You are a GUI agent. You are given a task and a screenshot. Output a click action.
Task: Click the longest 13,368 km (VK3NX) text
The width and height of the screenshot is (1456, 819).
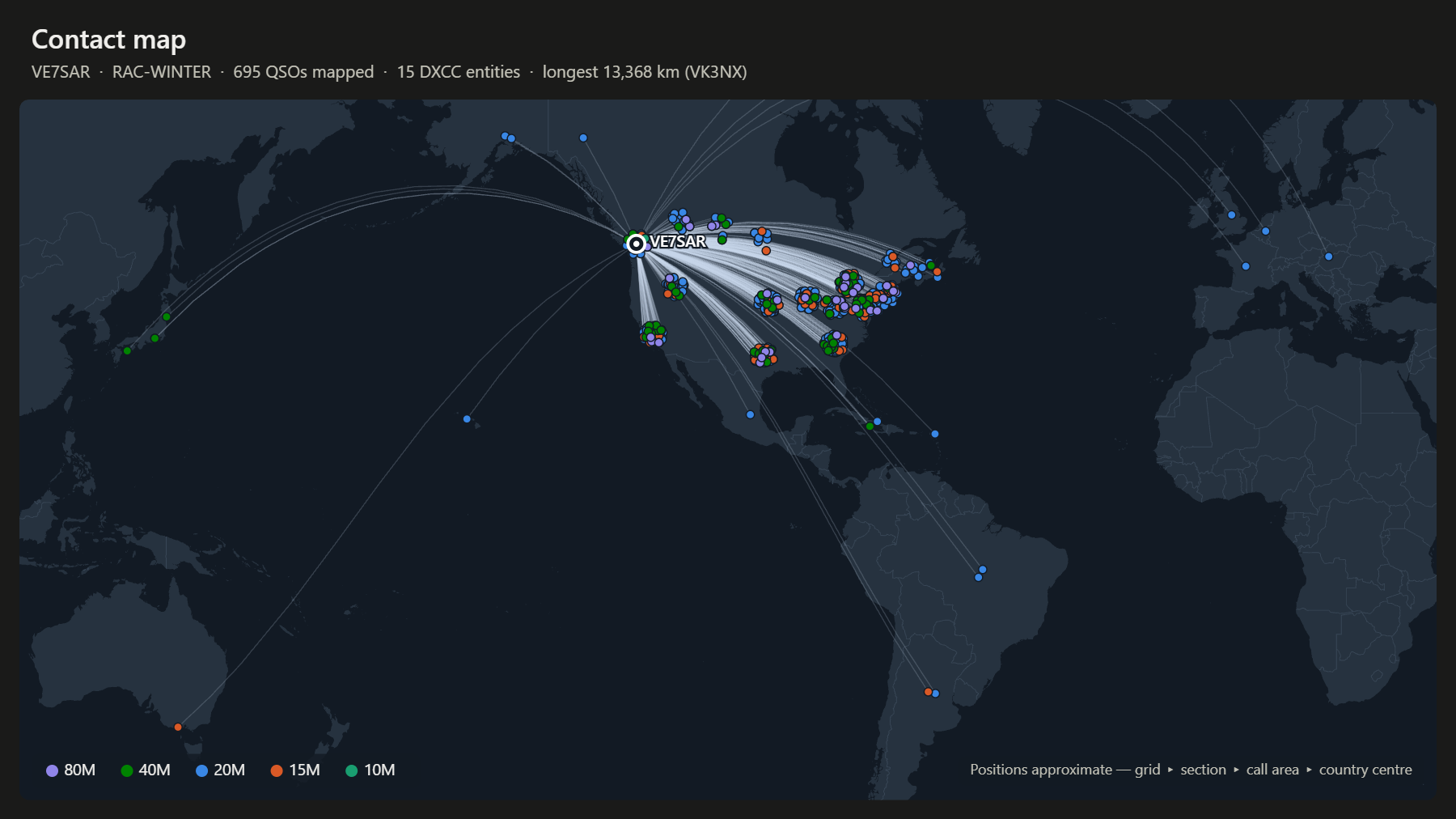point(645,72)
